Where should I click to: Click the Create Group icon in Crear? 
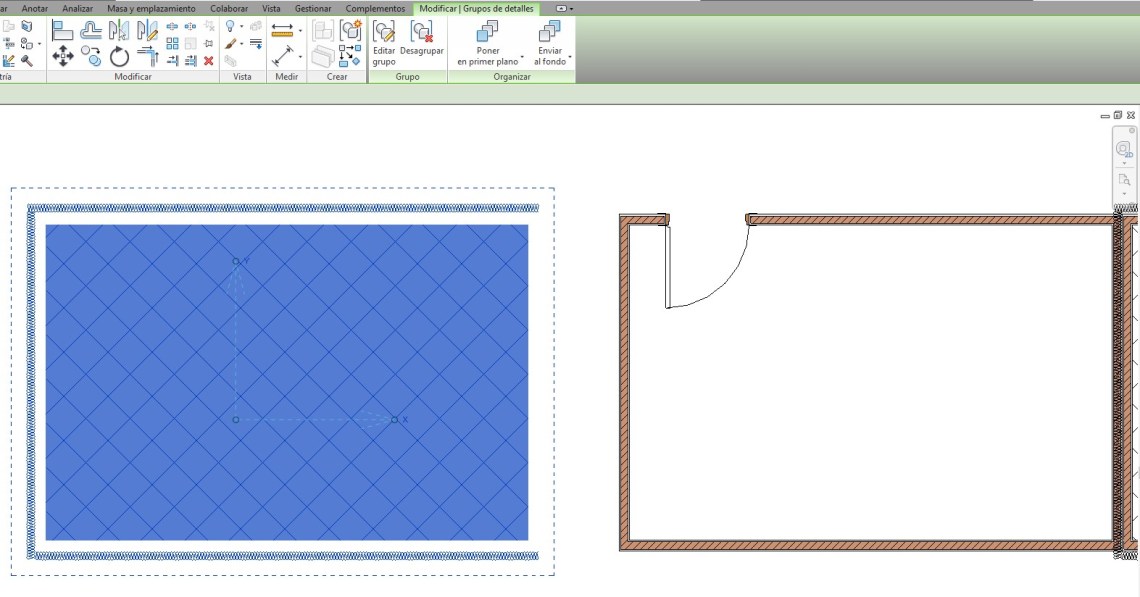(350, 30)
